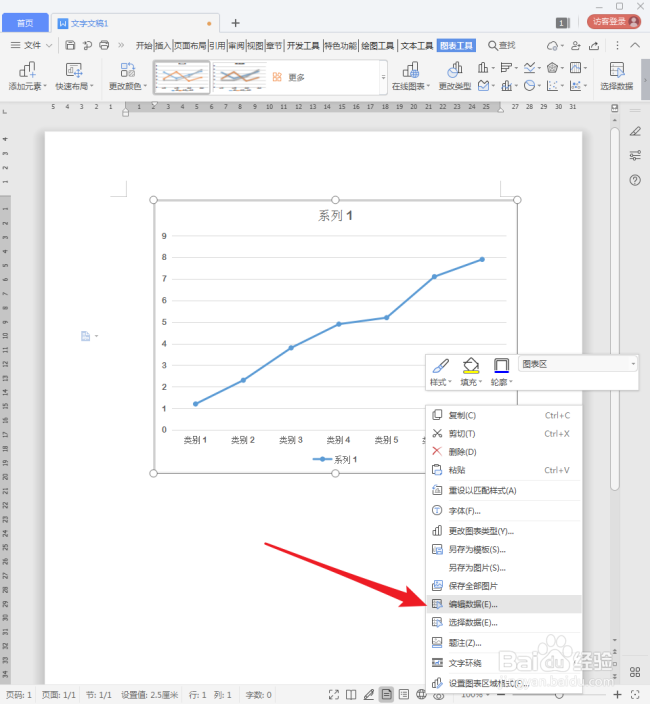Select the web layout globe icon
Screen dimensions: 650x704
click(421, 695)
